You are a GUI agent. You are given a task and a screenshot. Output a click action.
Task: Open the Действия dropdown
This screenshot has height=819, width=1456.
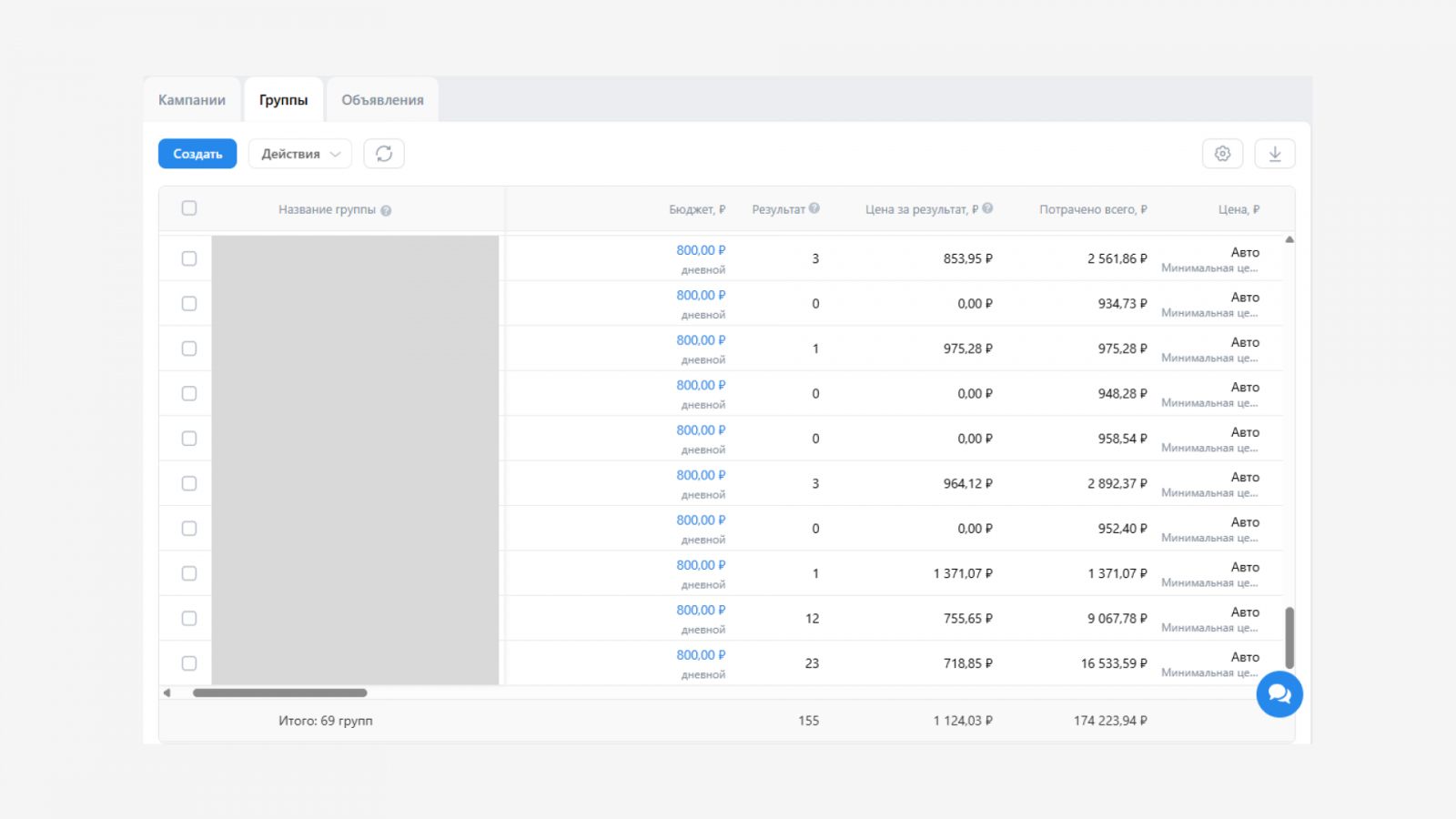(300, 154)
